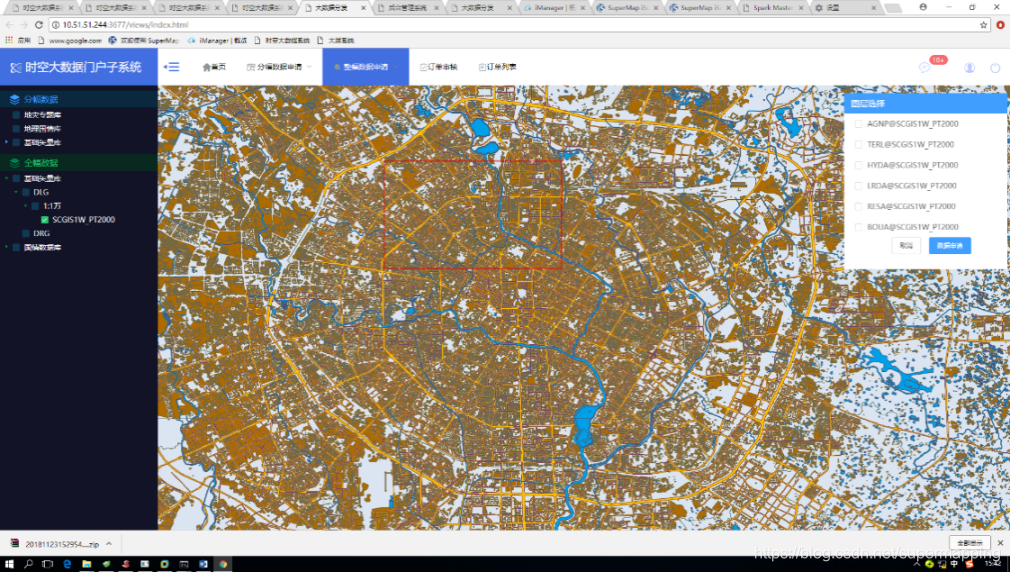Uncheck the SCGIS1W_PT2000 tree checkbox
Screen dimensions: 1010x572
tap(44, 220)
